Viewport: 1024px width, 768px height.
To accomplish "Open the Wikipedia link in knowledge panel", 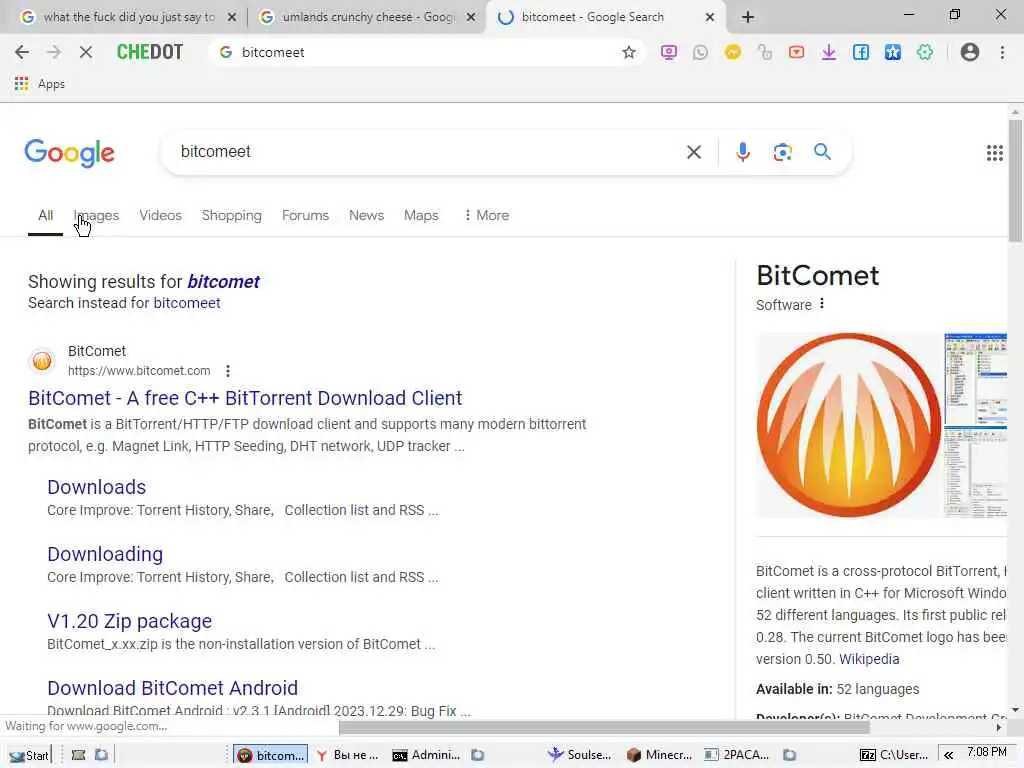I will (x=869, y=659).
